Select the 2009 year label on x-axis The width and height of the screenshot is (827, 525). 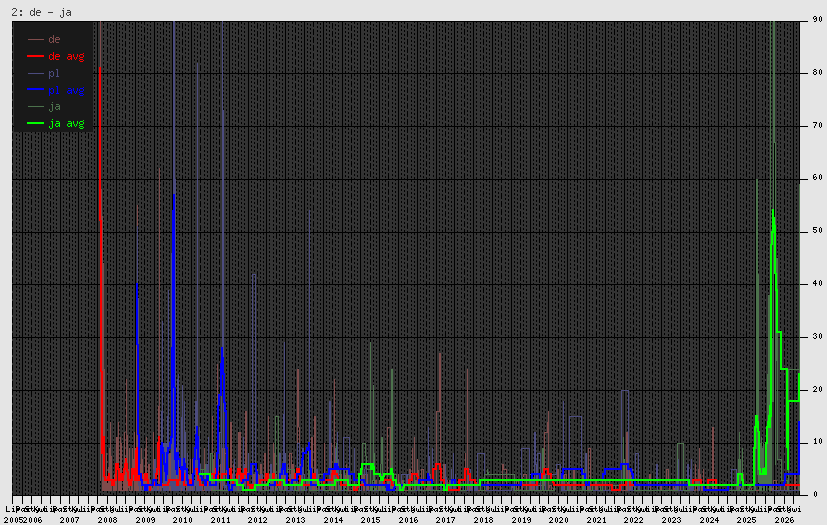145,520
